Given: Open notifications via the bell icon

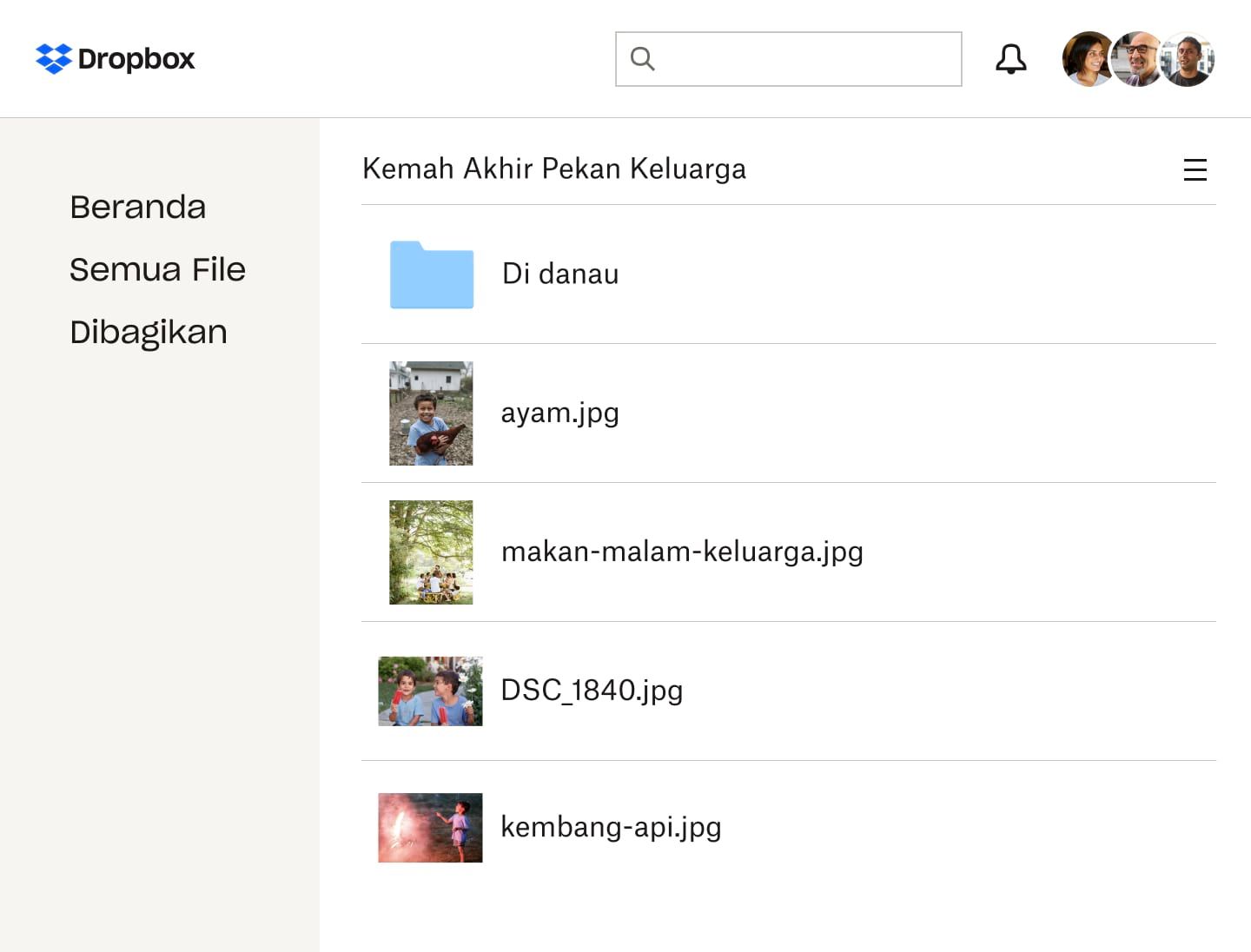Looking at the screenshot, I should 1010,58.
